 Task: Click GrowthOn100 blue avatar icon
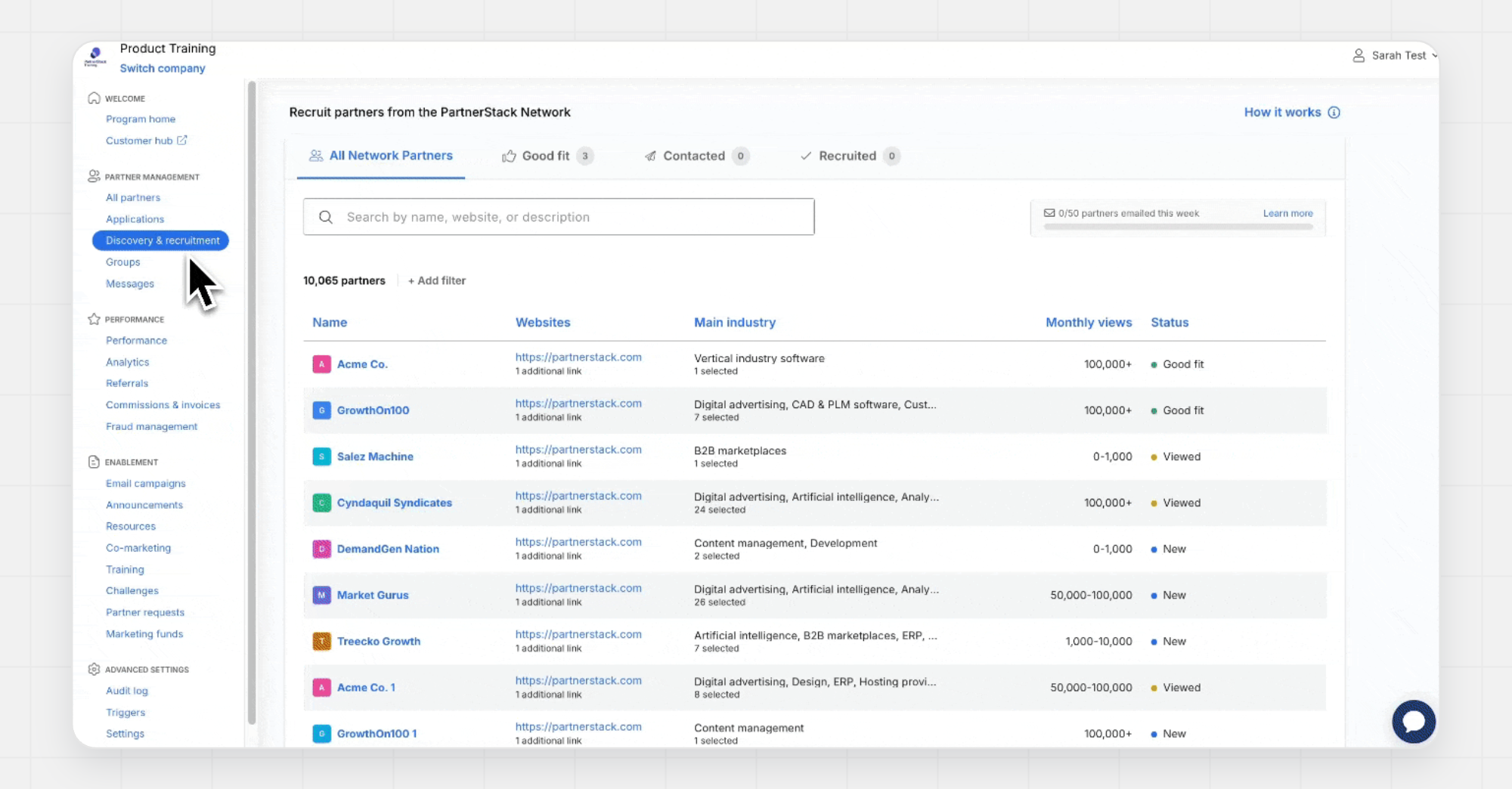click(x=322, y=410)
